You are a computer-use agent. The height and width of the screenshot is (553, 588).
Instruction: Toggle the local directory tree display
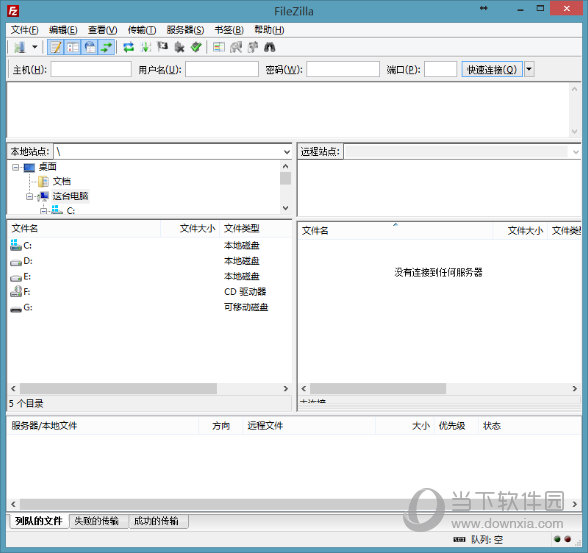coord(73,47)
